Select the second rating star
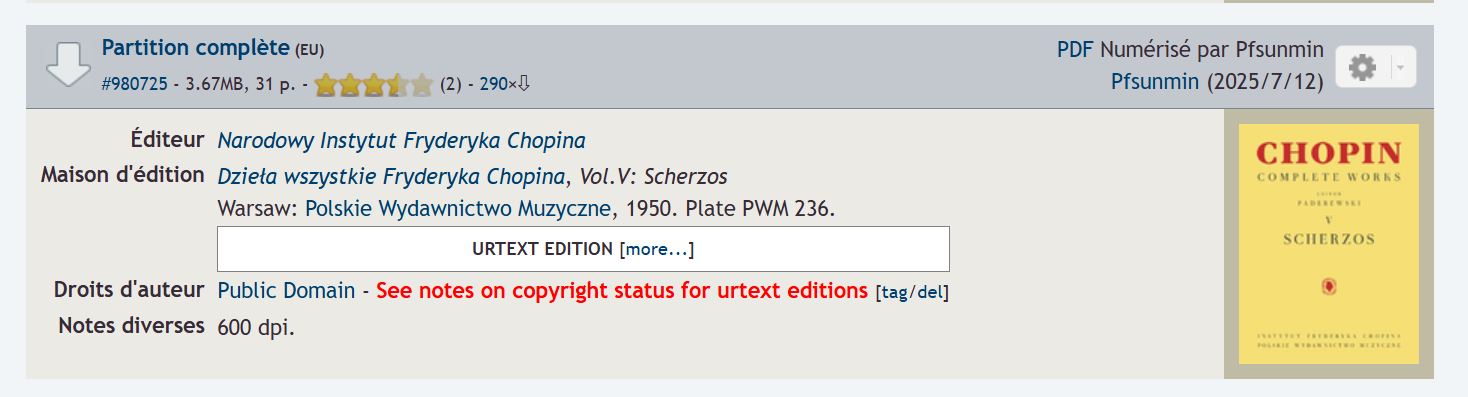Image resolution: width=1468 pixels, height=397 pixels. tap(350, 85)
